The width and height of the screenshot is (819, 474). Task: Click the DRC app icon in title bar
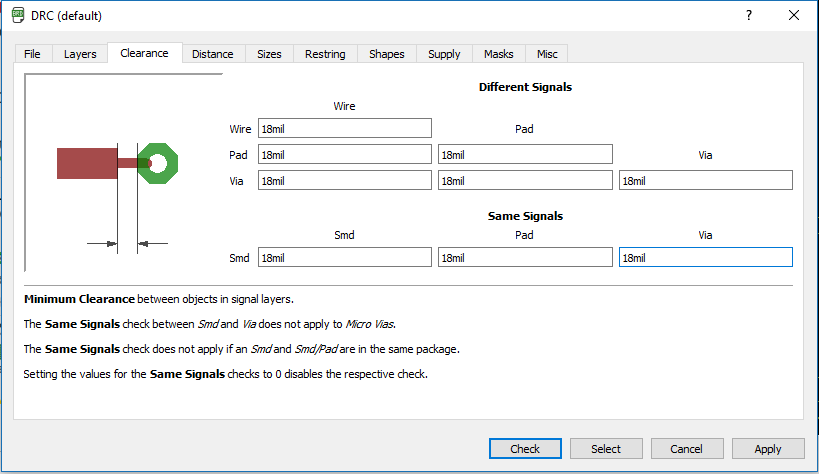tap(18, 15)
